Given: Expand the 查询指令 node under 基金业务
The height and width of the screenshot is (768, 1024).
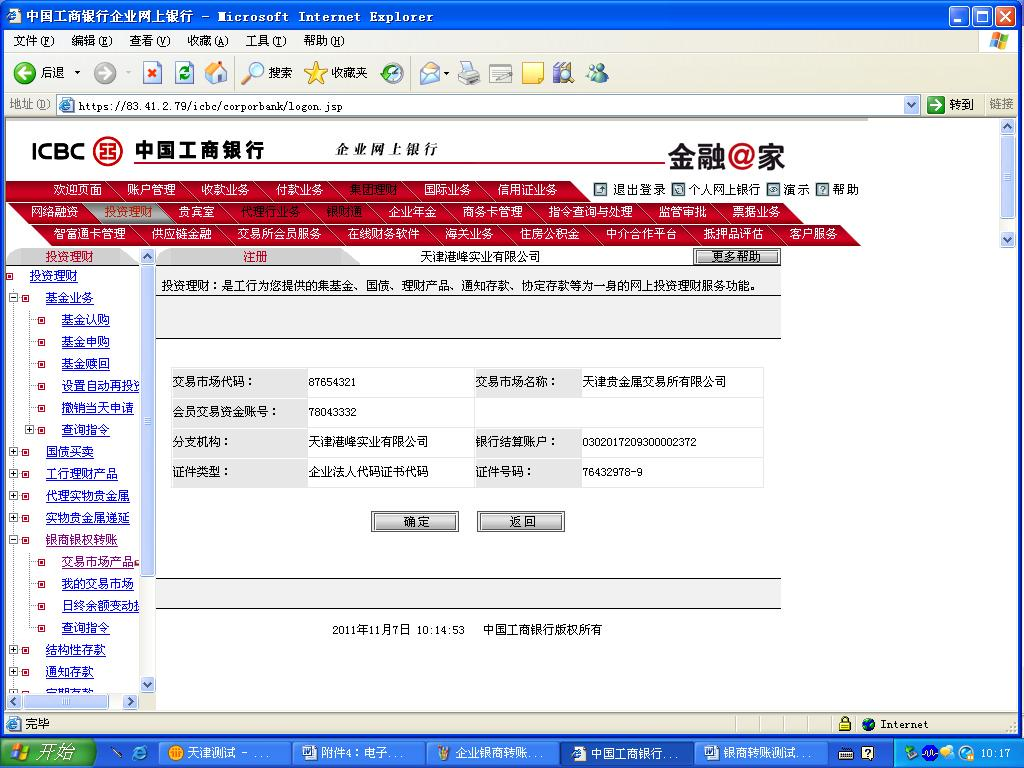Looking at the screenshot, I should pos(29,430).
